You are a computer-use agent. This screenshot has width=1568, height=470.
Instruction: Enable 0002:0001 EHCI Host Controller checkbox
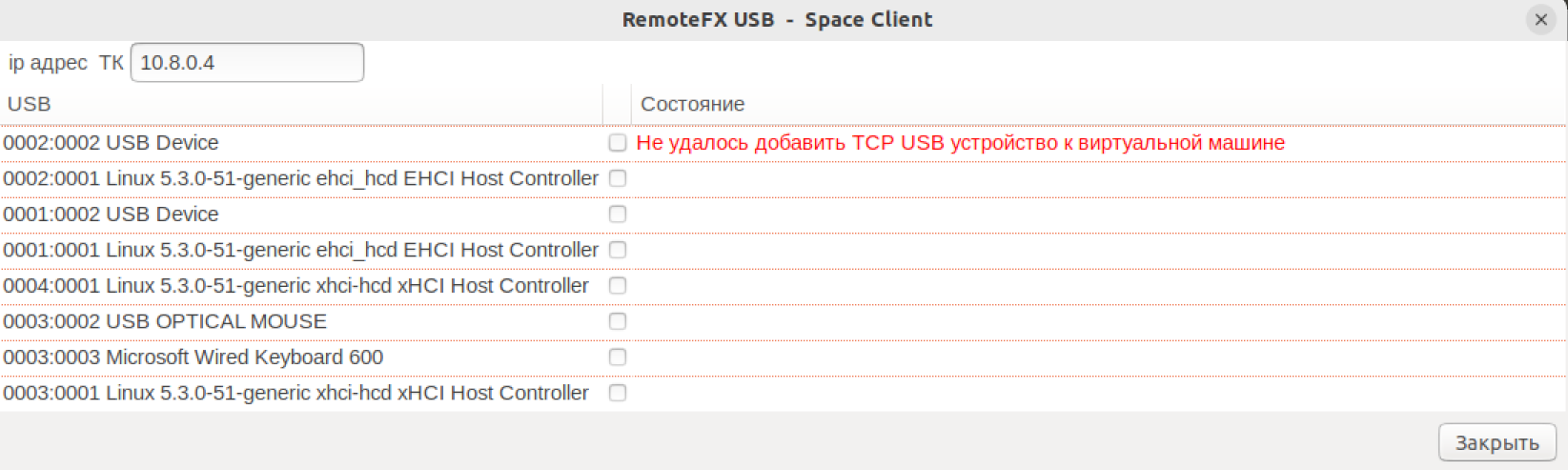618,178
